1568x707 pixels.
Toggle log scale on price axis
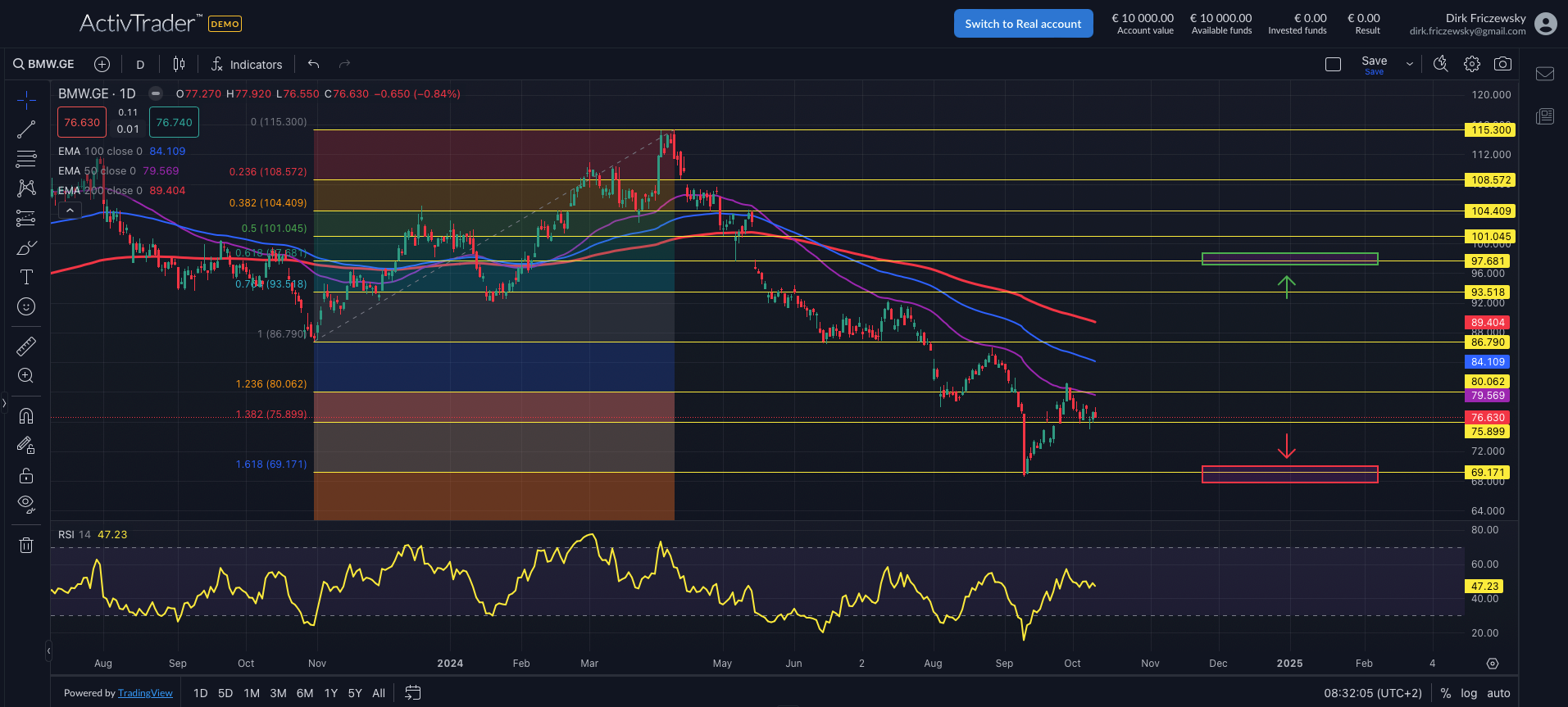[1469, 693]
